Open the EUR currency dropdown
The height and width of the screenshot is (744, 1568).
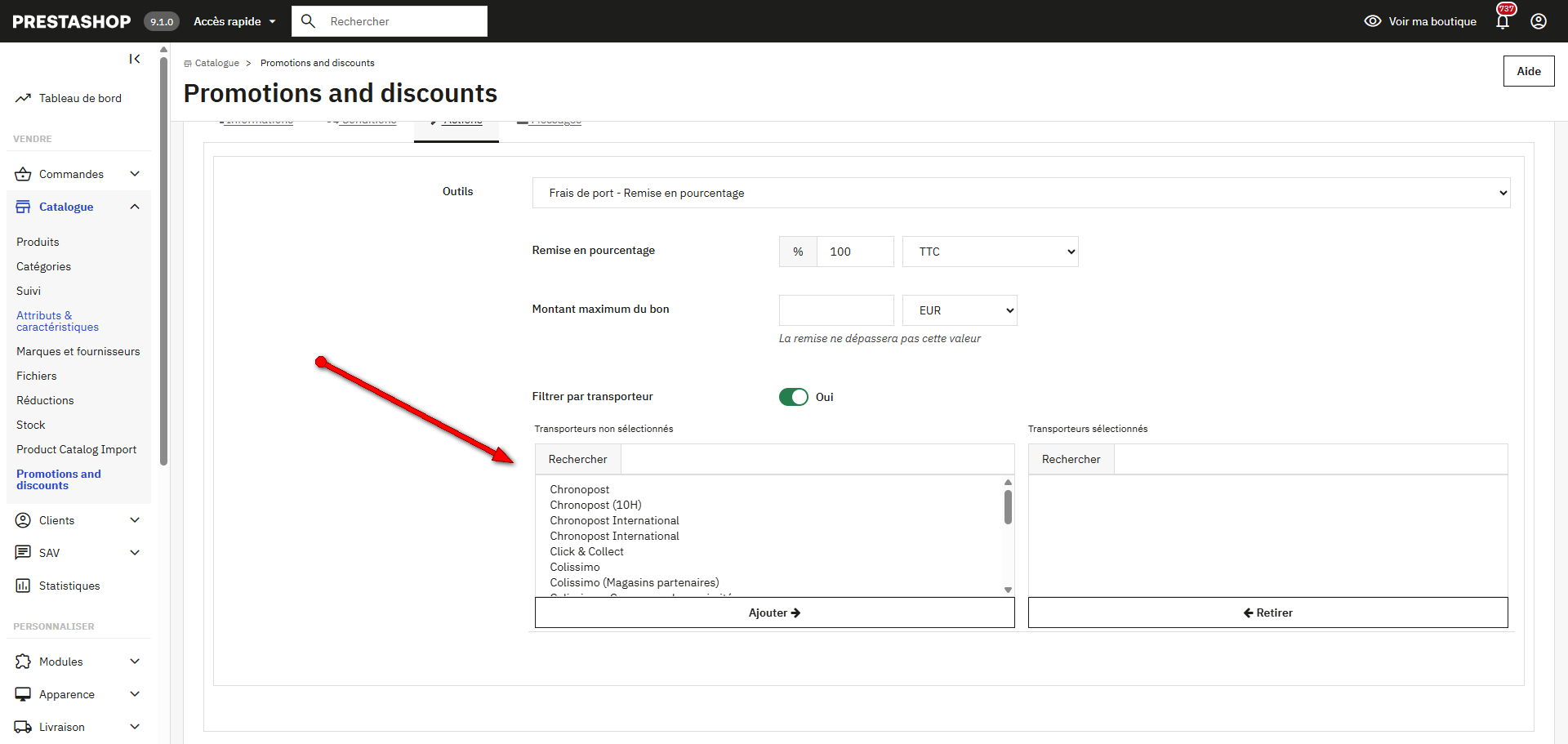click(960, 310)
